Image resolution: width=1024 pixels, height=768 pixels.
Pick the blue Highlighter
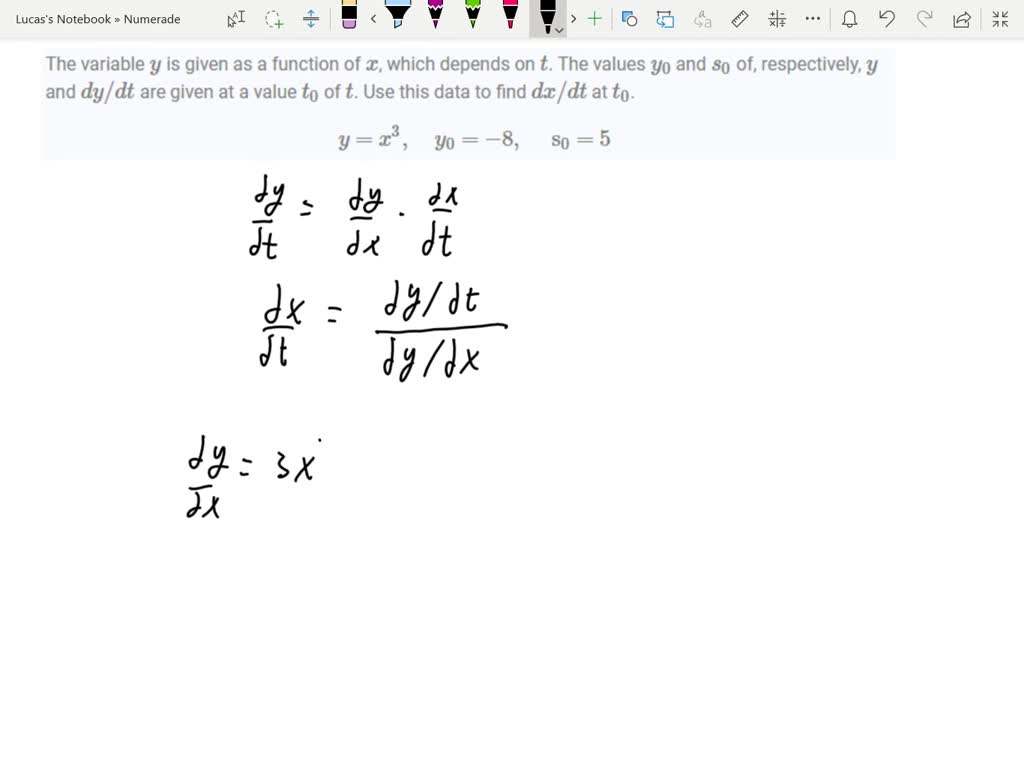(x=397, y=18)
